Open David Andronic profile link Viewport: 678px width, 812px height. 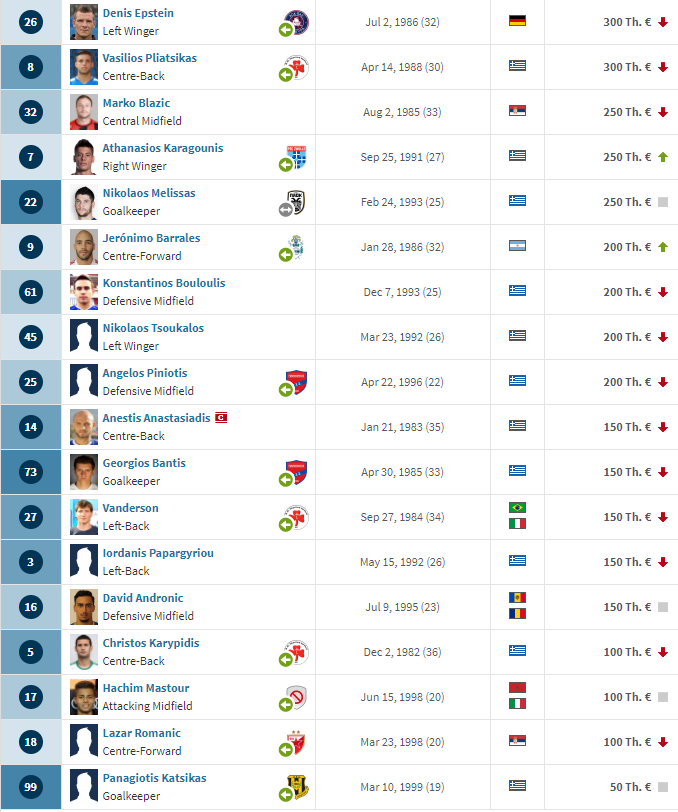tap(143, 598)
